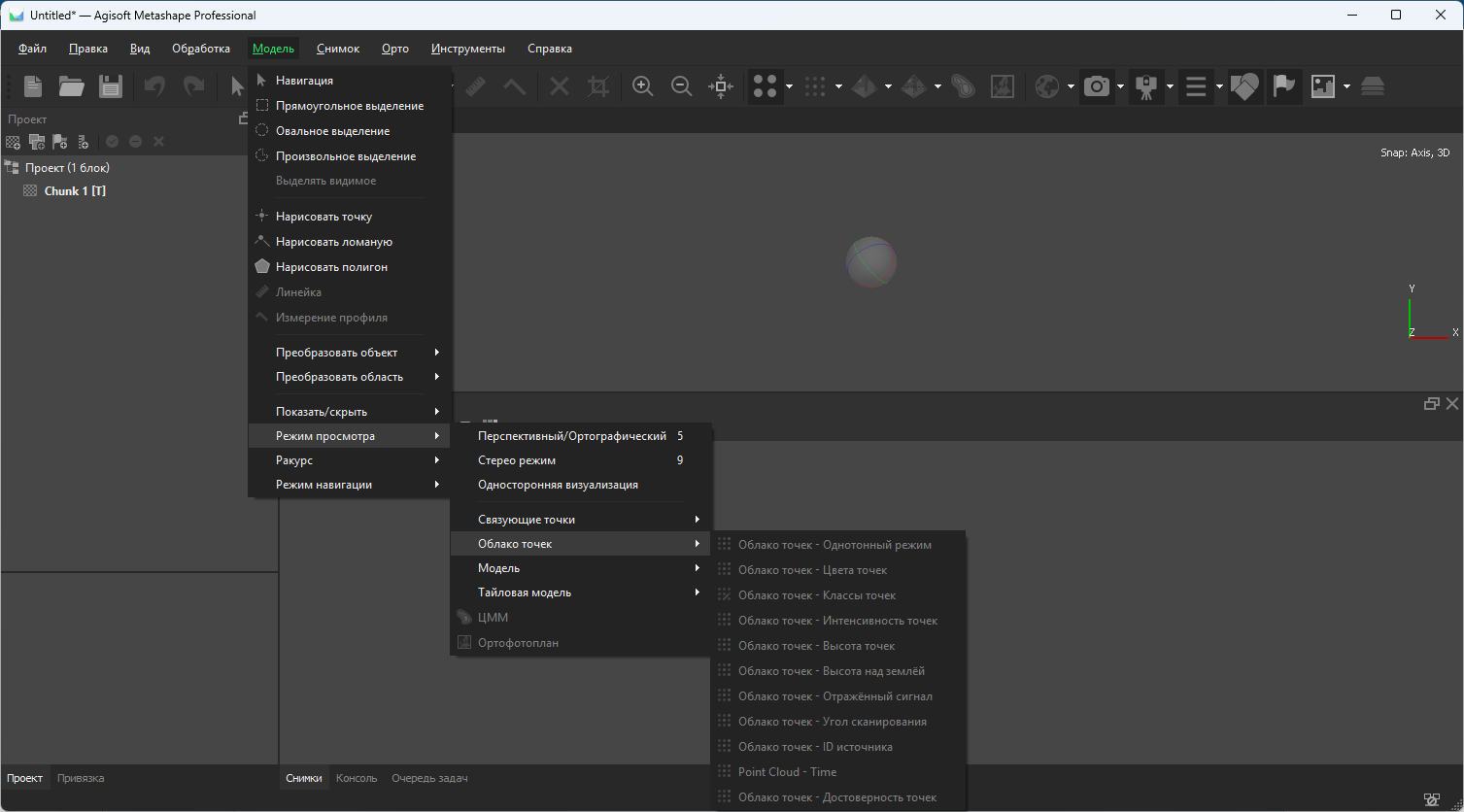The height and width of the screenshot is (812, 1464).
Task: Click the camera icon in the toolbar
Action: pos(1097,86)
